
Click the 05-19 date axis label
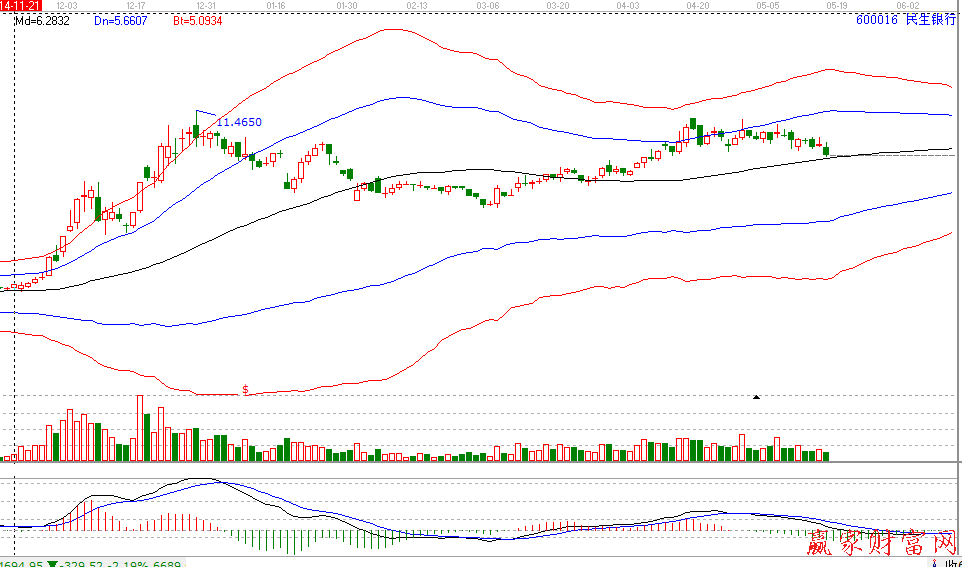838,6
